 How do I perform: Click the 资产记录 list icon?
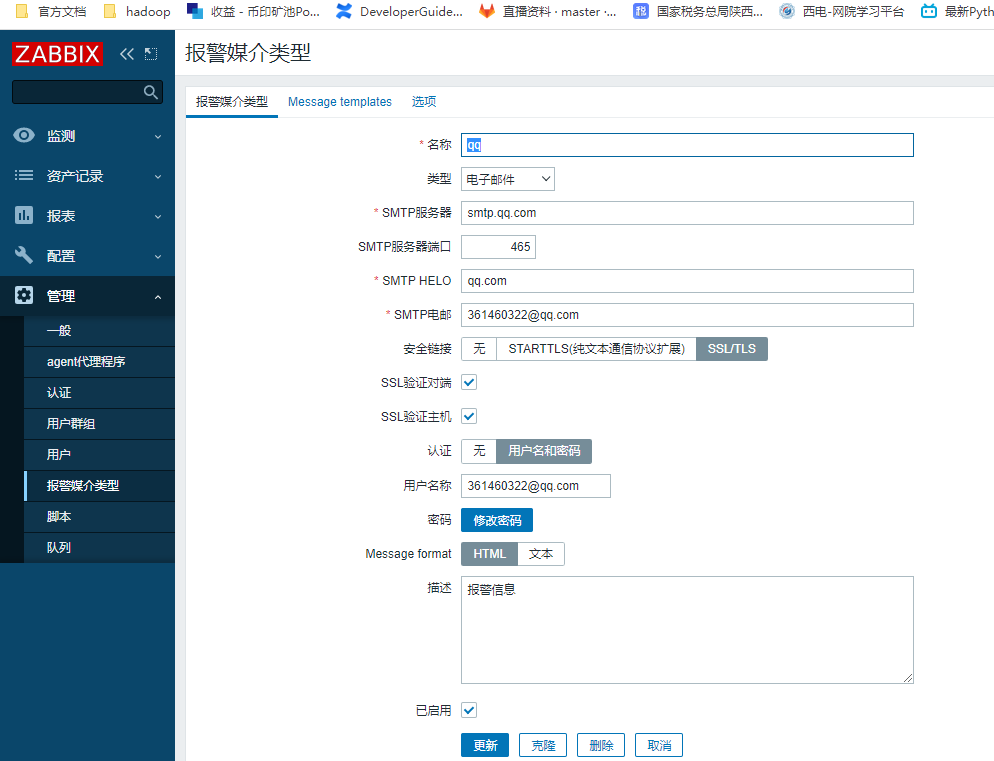tap(24, 175)
